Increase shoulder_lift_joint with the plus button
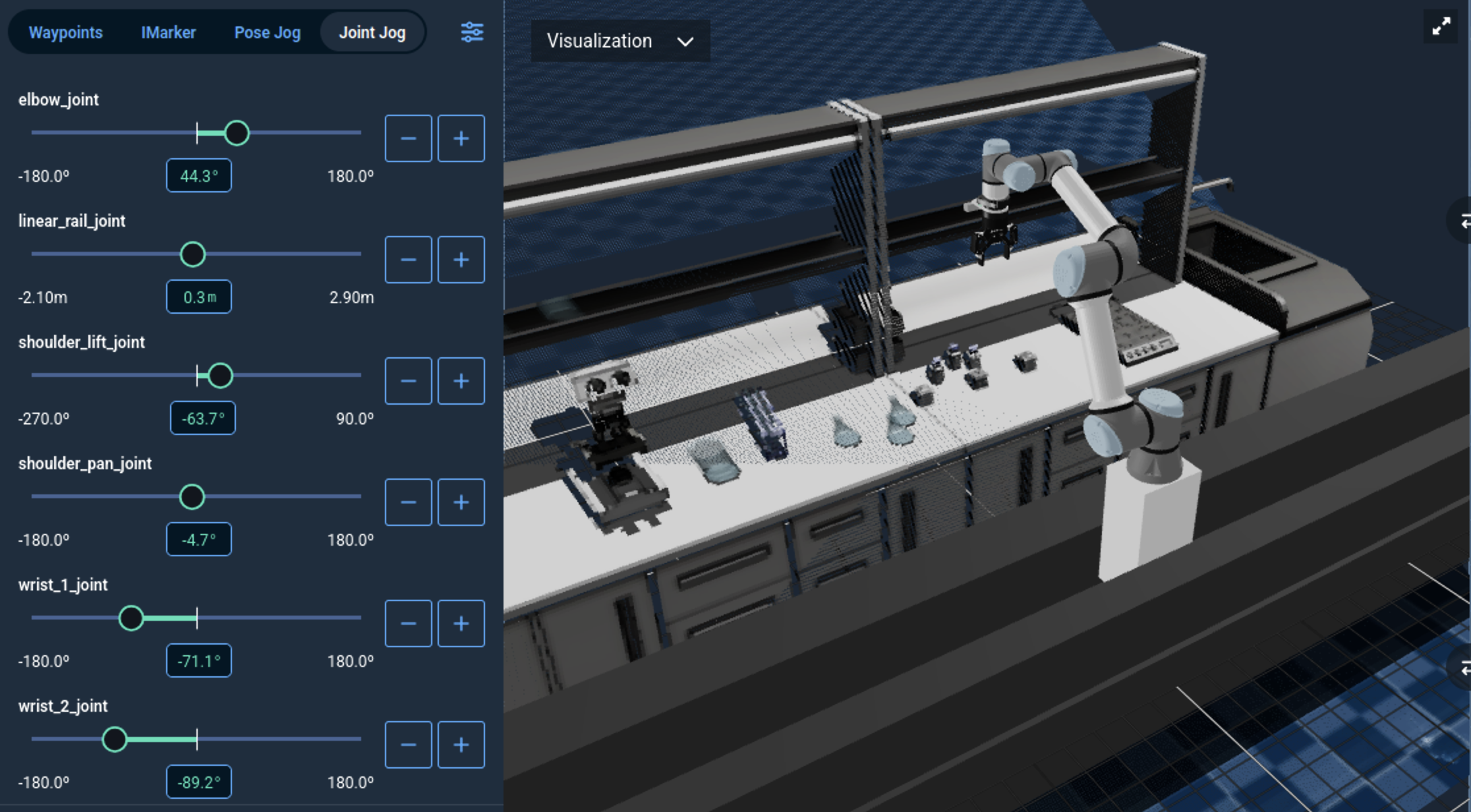Image resolution: width=1471 pixels, height=812 pixels. pos(461,381)
